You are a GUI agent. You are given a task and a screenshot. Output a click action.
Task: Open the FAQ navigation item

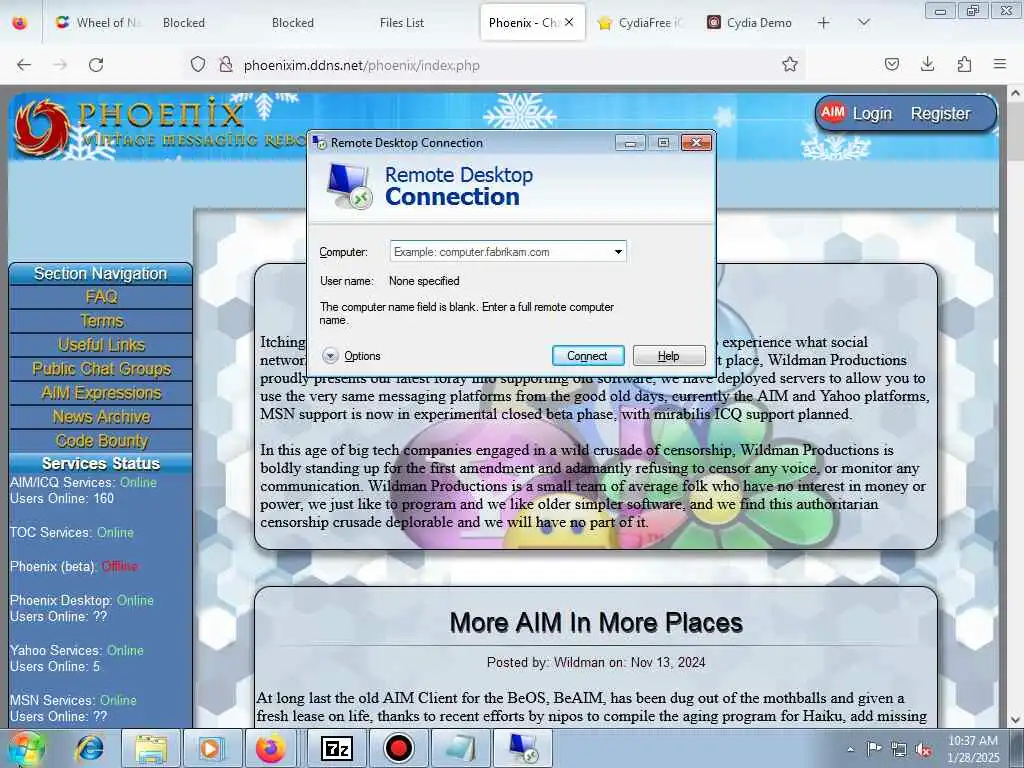click(101, 297)
